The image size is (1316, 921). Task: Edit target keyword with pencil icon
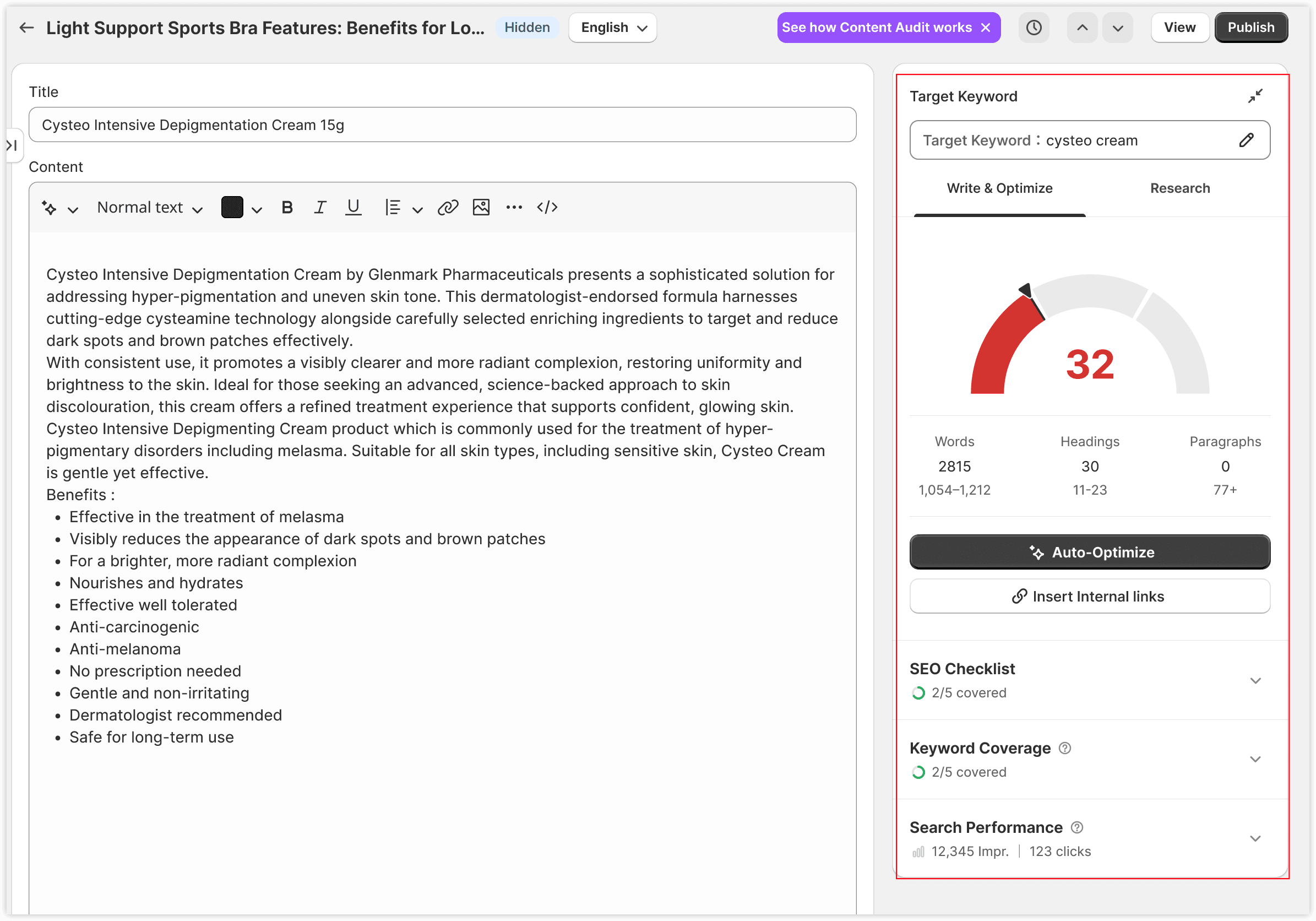(1246, 140)
